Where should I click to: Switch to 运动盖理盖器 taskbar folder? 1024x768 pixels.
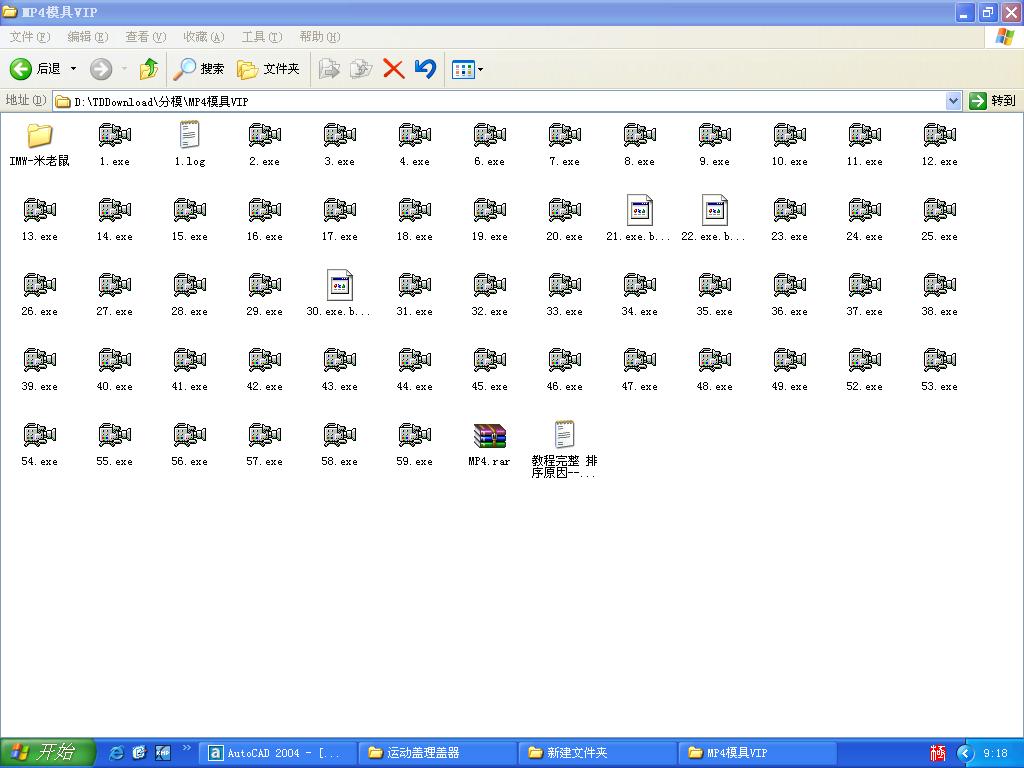coord(438,753)
